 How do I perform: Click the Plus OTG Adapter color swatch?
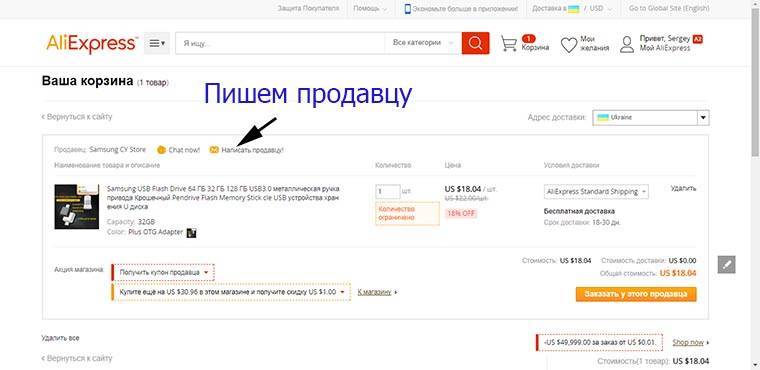(191, 233)
